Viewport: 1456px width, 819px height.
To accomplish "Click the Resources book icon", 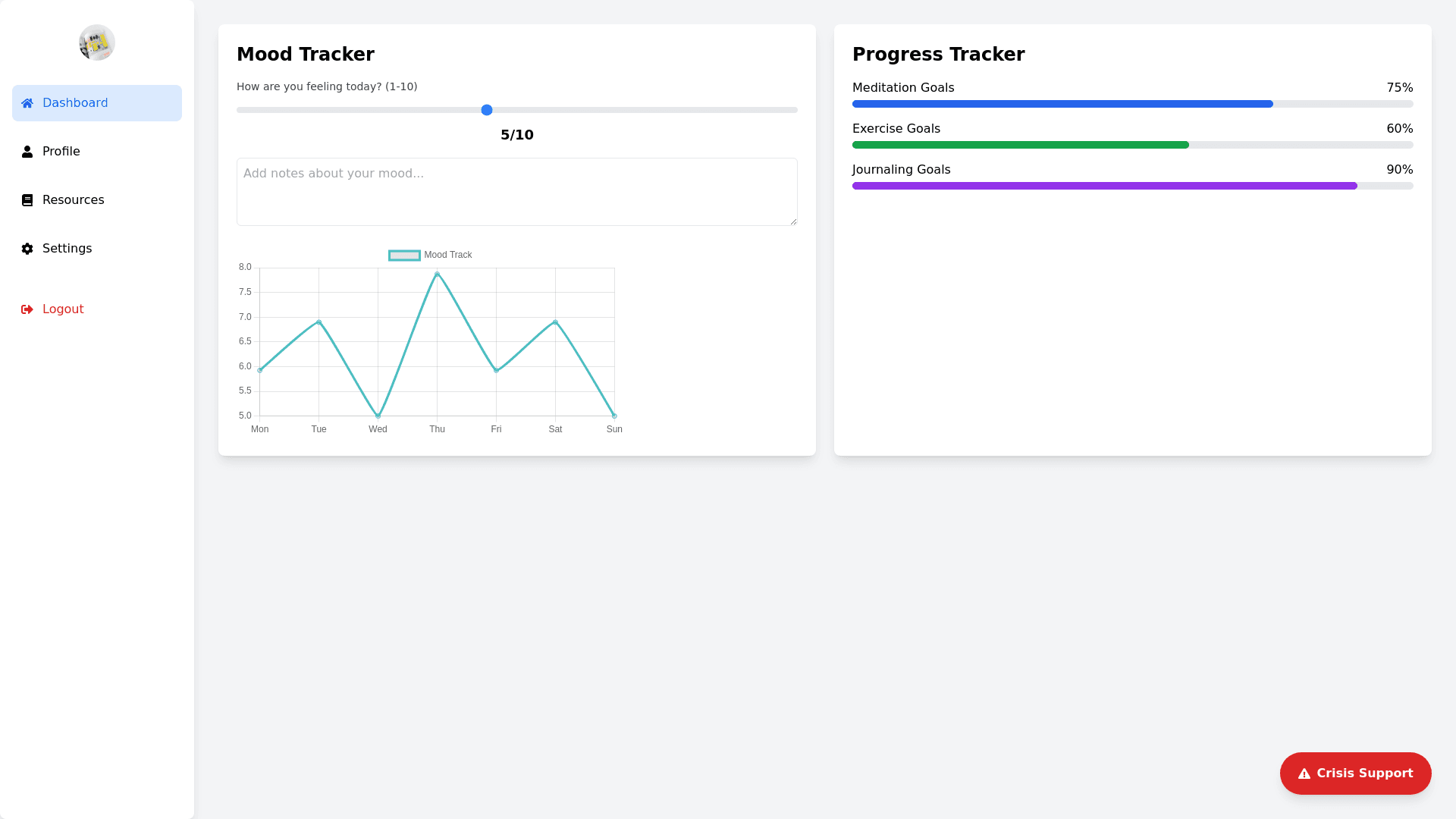I will coord(27,200).
